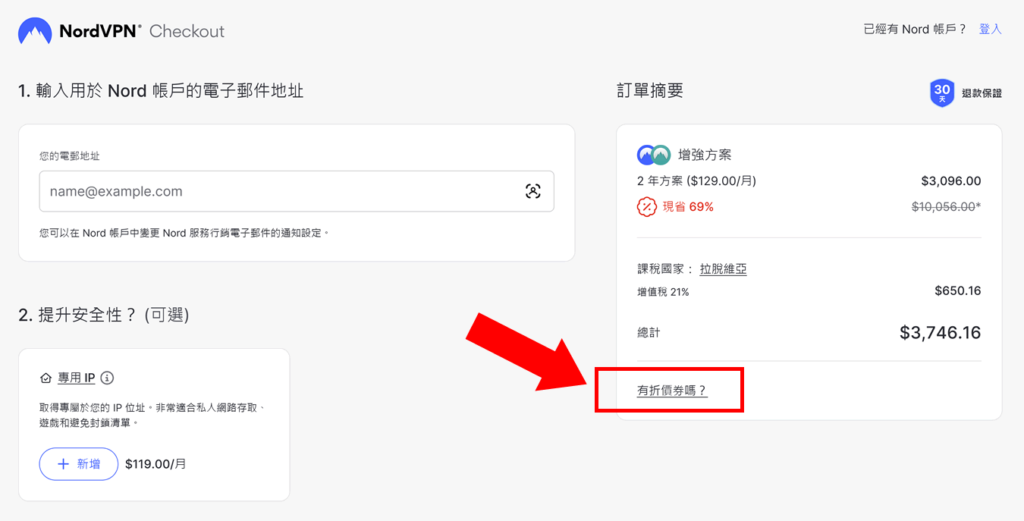
Task: Click the 有折價券嗎？ coupon link
Action: point(671,391)
